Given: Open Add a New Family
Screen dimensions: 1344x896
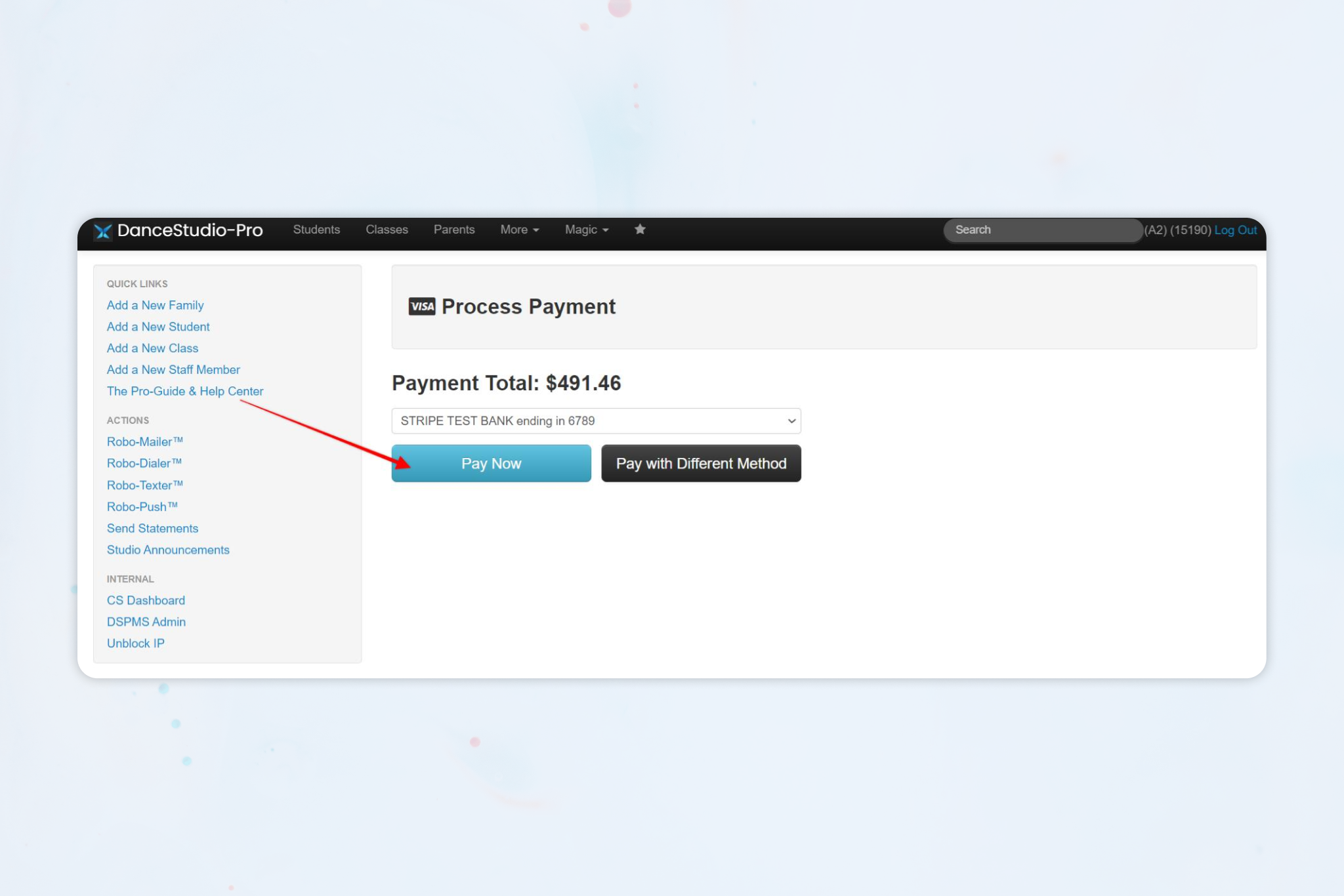Looking at the screenshot, I should point(155,305).
